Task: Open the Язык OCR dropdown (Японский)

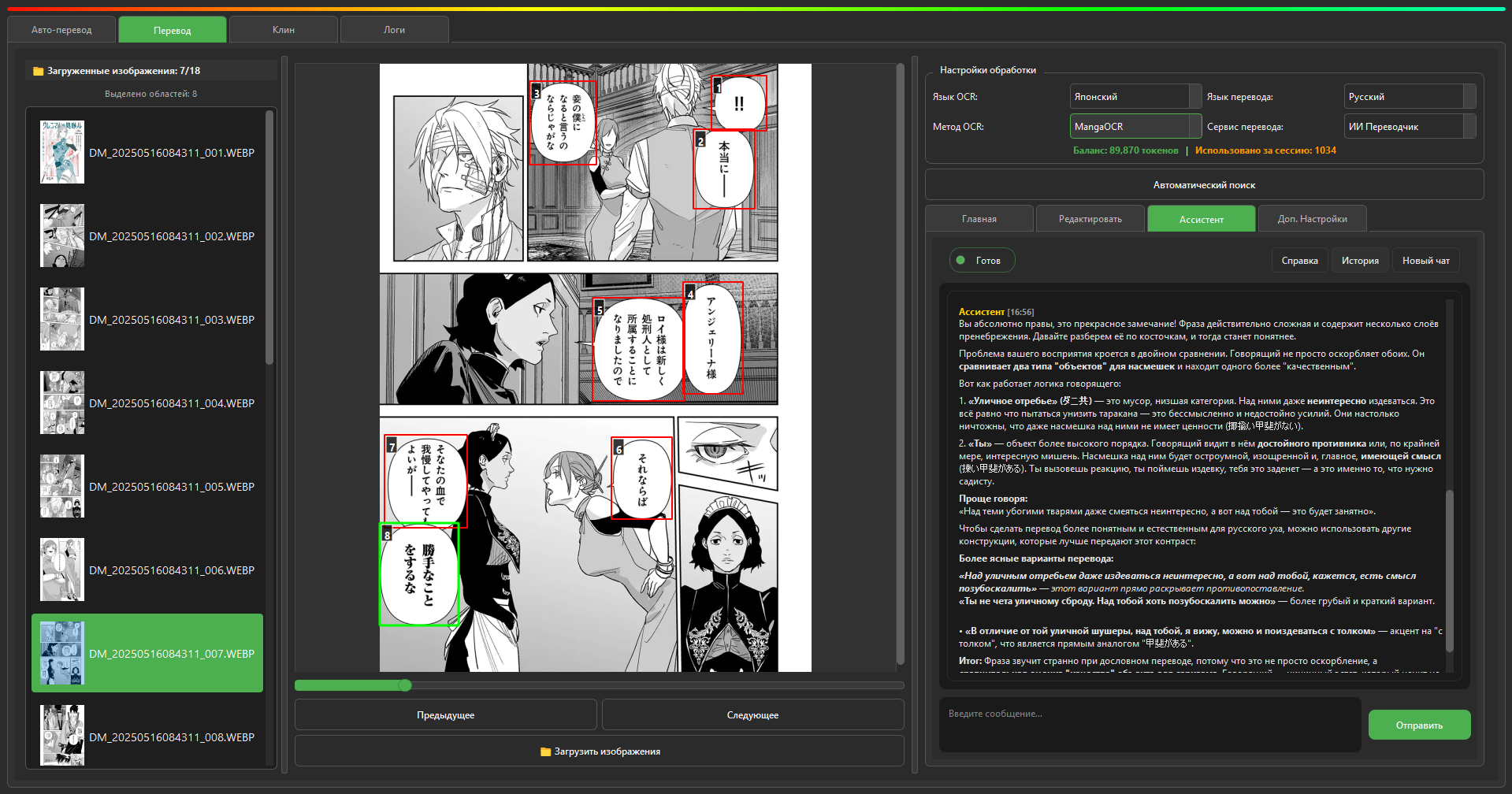Action: click(x=1135, y=97)
